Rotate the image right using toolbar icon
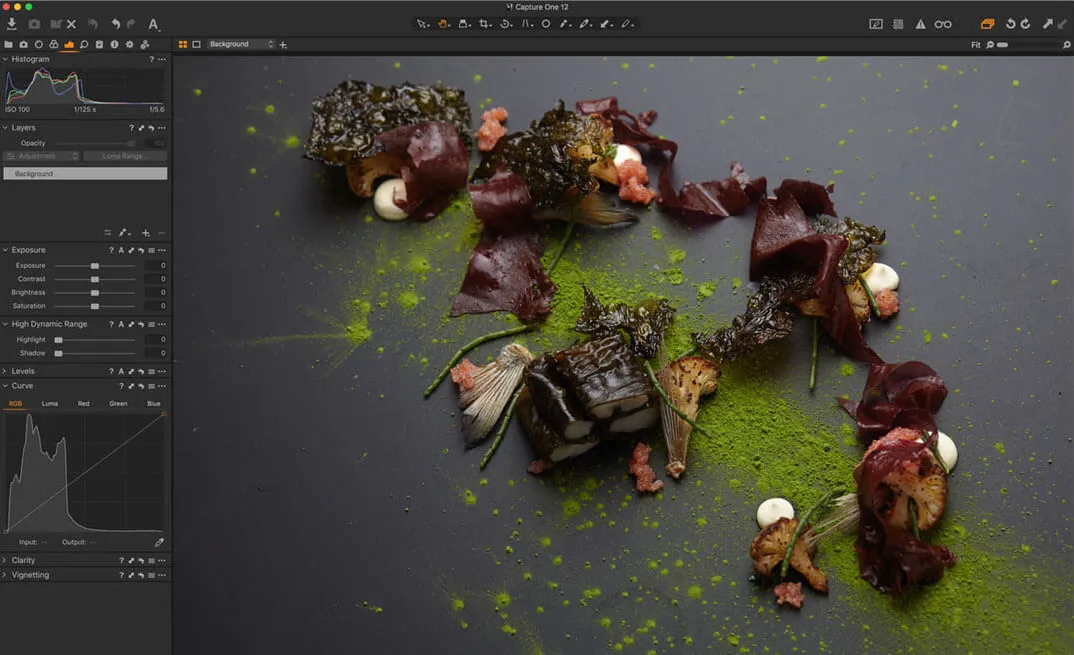 (x=1025, y=24)
